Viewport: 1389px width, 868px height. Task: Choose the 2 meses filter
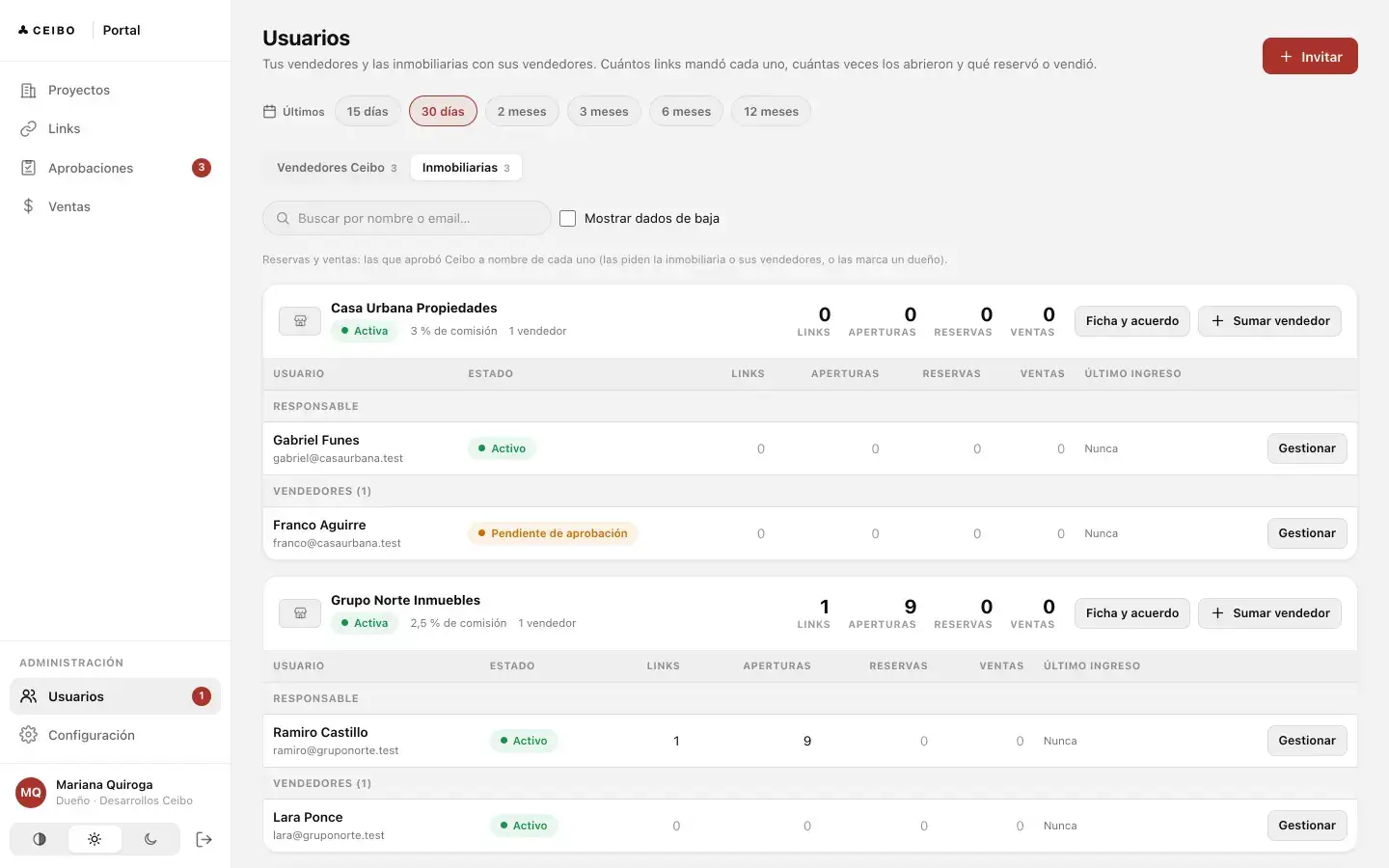click(x=522, y=112)
